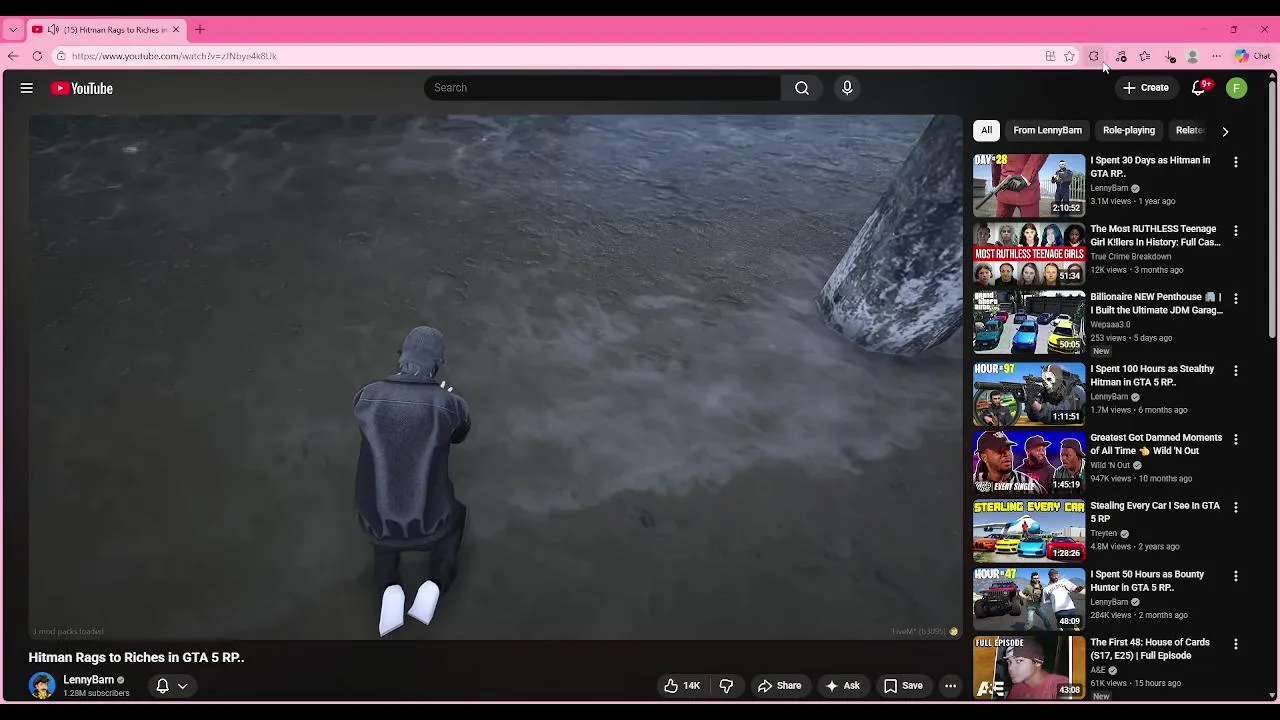Viewport: 1280px width, 720px height.
Task: Go to YouTube home via logo
Action: coord(82,88)
